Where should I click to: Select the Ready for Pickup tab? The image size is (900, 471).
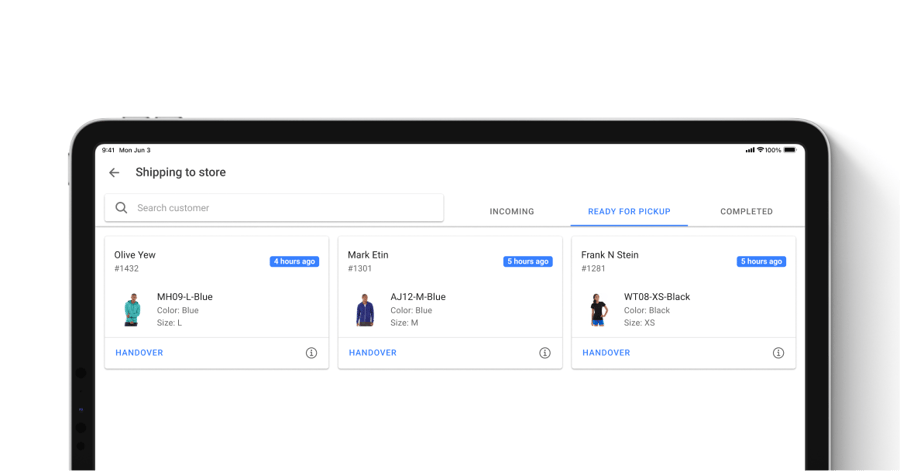pos(629,212)
